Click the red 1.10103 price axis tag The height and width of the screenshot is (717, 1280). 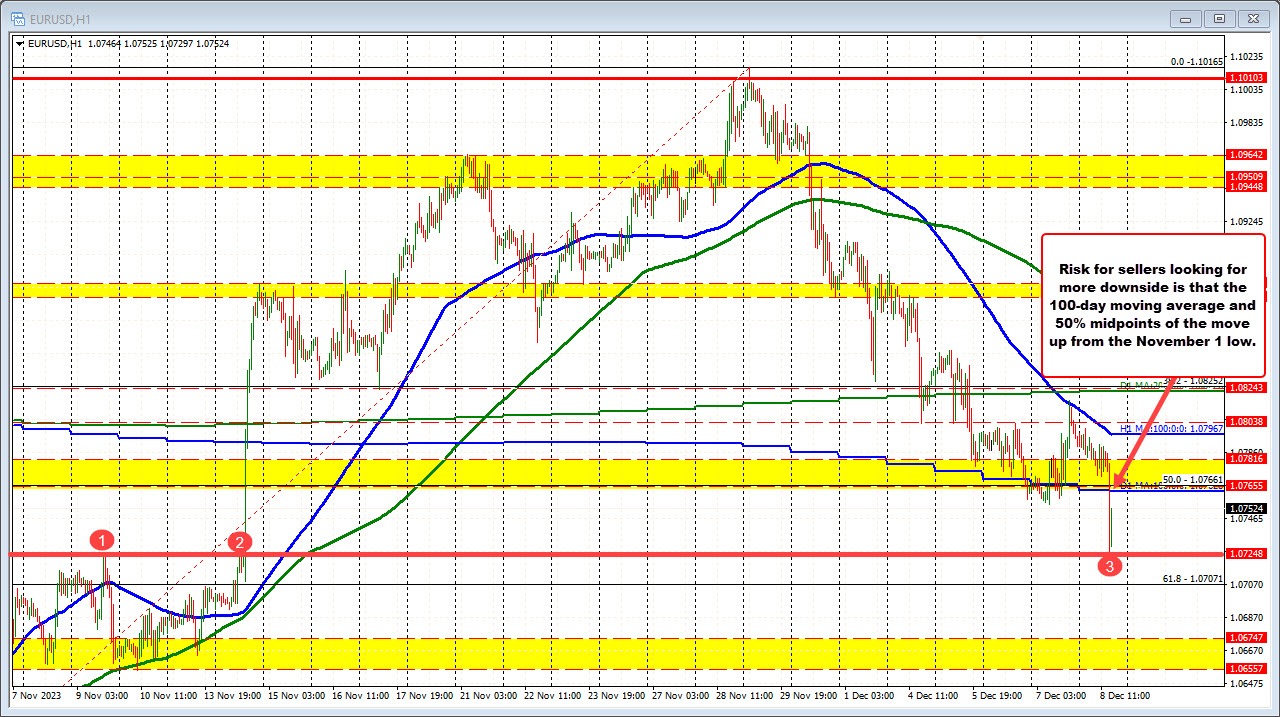(x=1246, y=77)
